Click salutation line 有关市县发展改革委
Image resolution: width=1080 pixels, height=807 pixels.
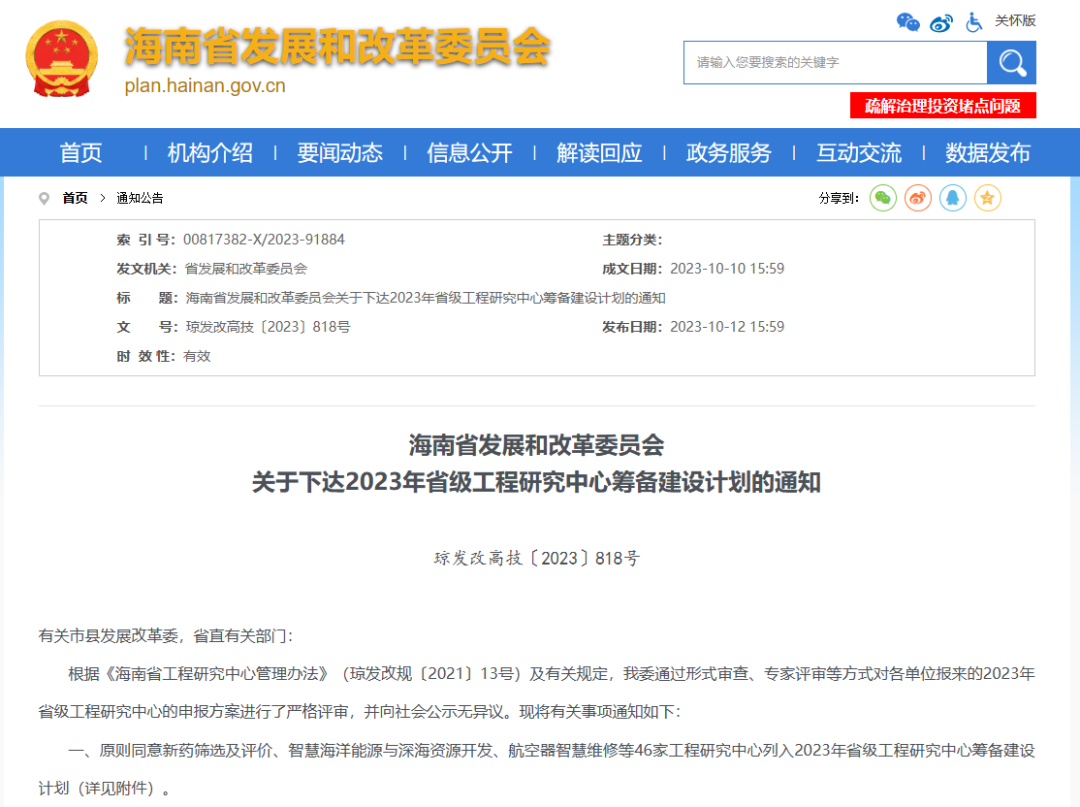[165, 636]
